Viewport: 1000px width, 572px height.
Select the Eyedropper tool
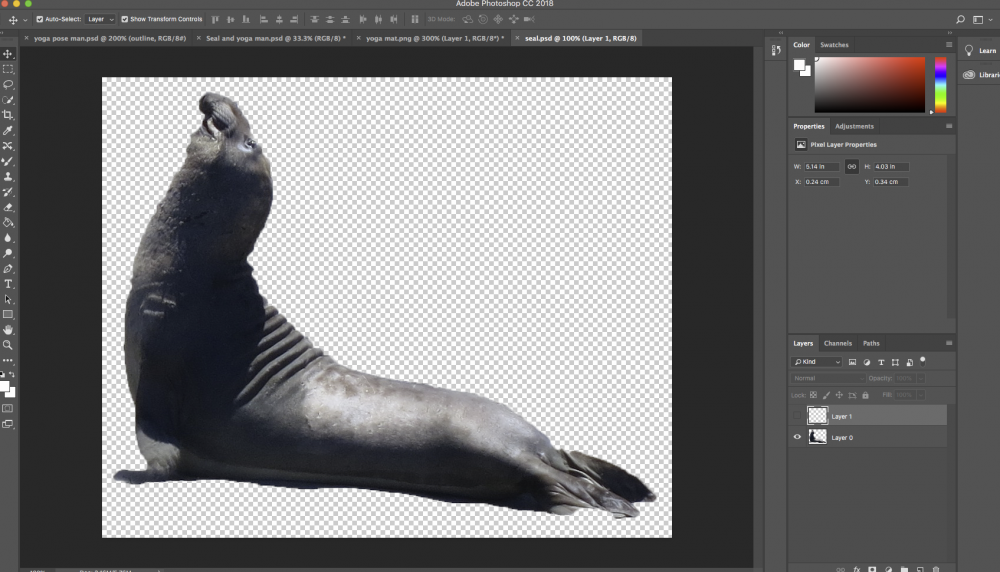8,131
